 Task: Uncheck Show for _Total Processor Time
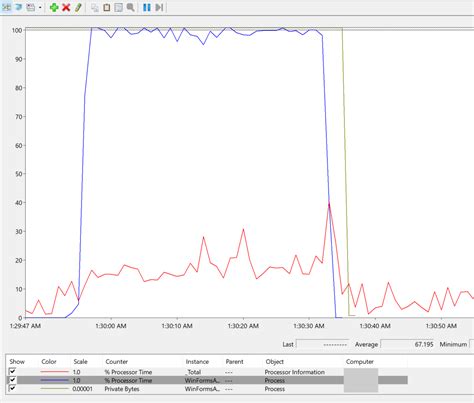coord(13,372)
